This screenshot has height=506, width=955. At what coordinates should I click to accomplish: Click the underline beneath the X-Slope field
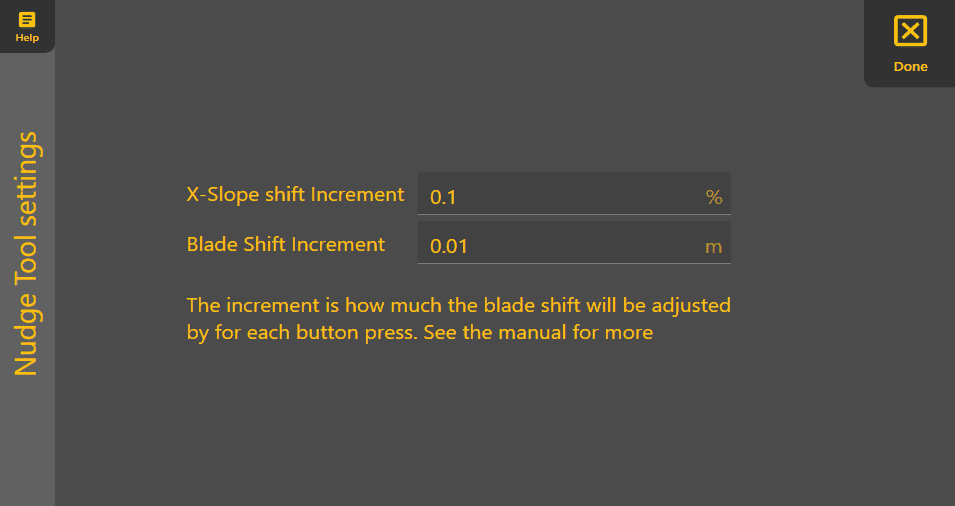[573, 213]
